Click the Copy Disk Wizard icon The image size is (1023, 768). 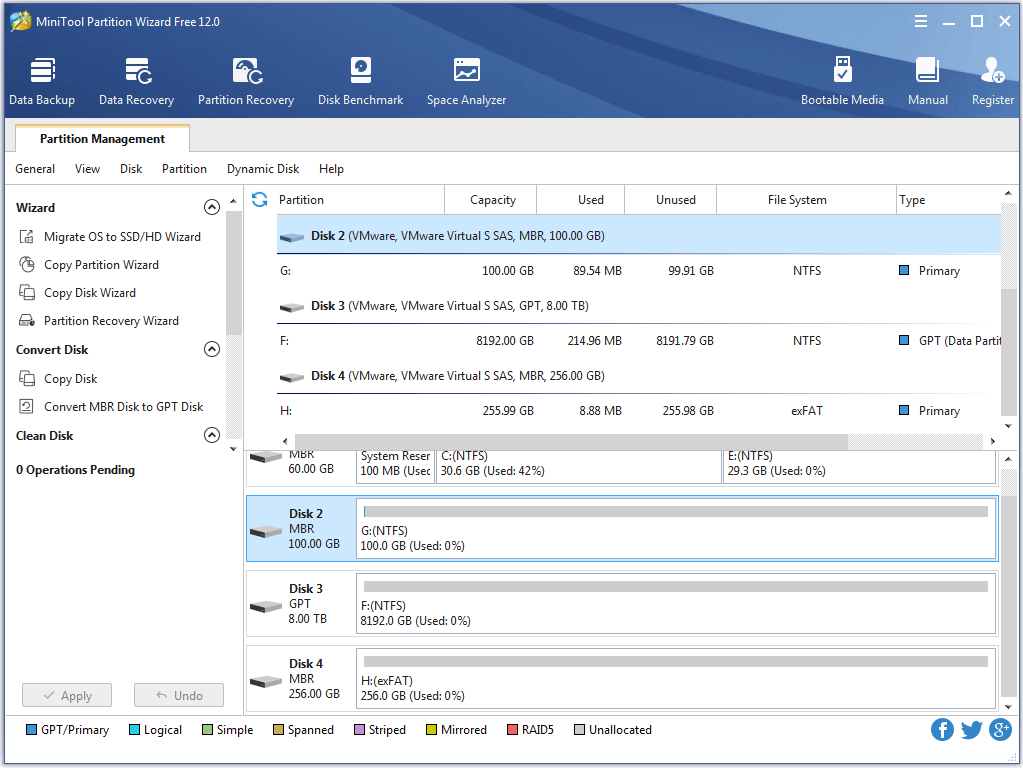click(x=27, y=292)
